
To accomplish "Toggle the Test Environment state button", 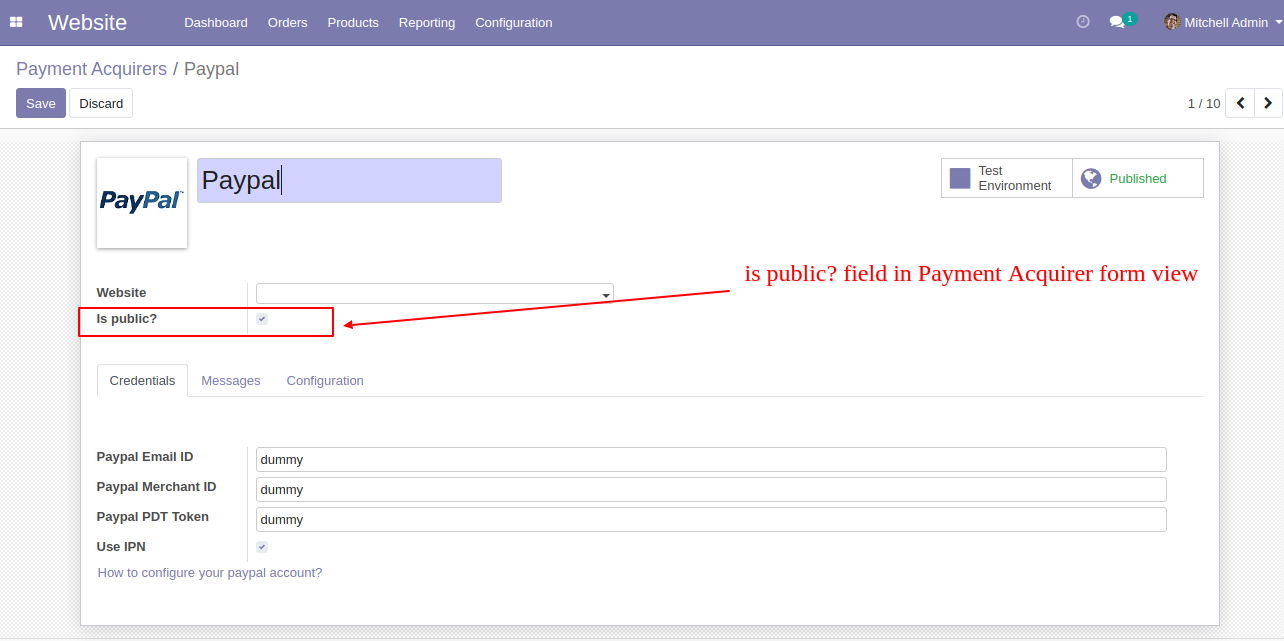I will 1007,178.
